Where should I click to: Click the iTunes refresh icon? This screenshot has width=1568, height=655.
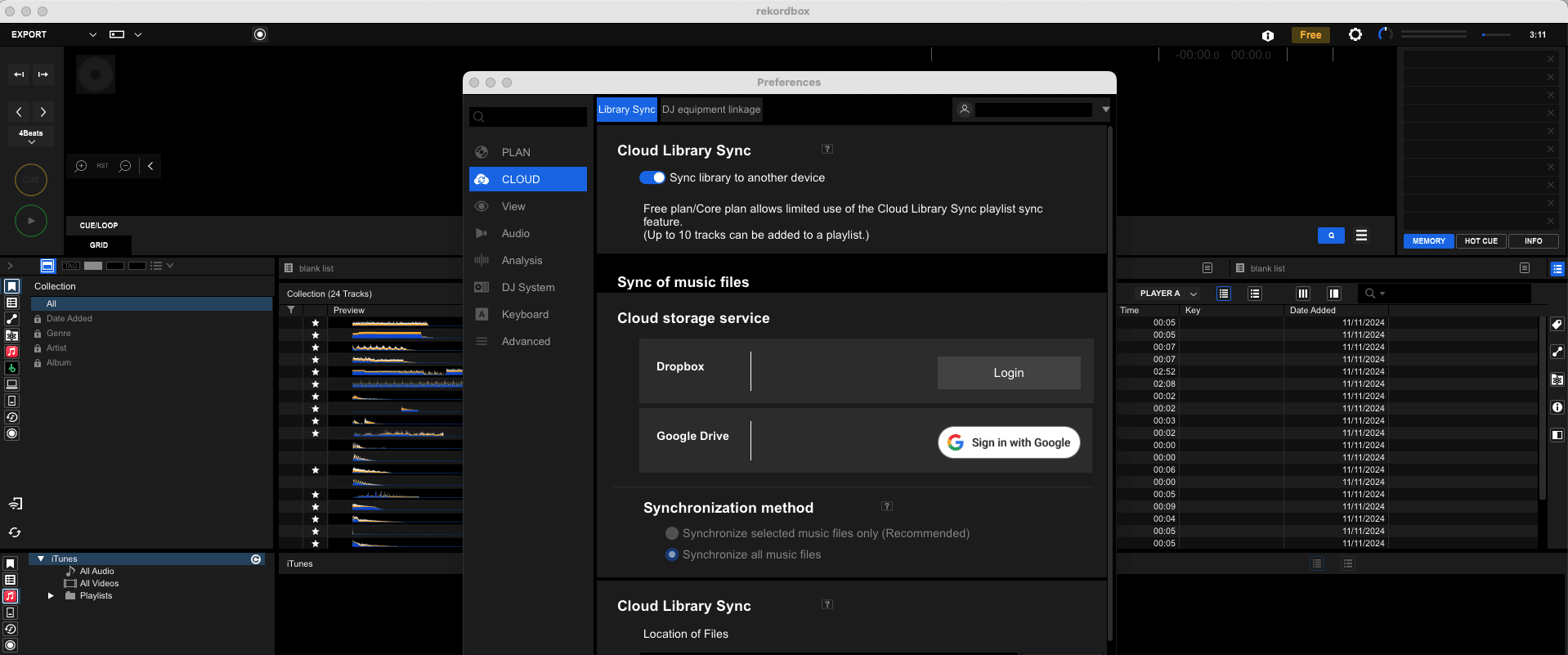click(256, 559)
